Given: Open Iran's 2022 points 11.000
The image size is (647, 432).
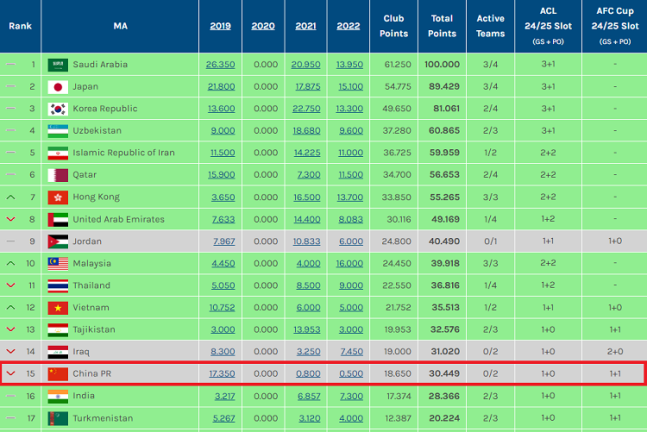Looking at the screenshot, I should tap(351, 153).
